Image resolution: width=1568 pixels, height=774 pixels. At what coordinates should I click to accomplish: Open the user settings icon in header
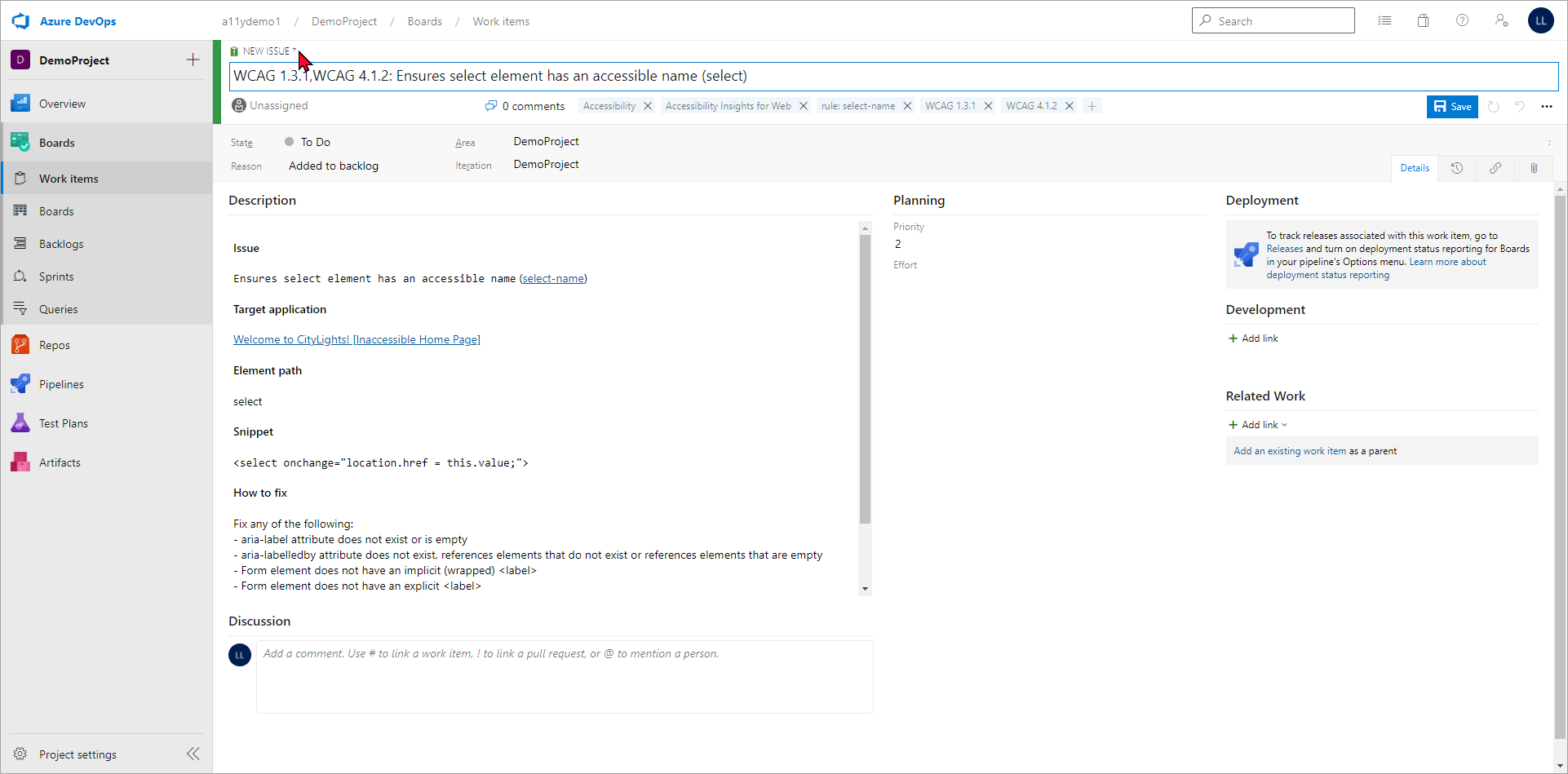[1501, 20]
